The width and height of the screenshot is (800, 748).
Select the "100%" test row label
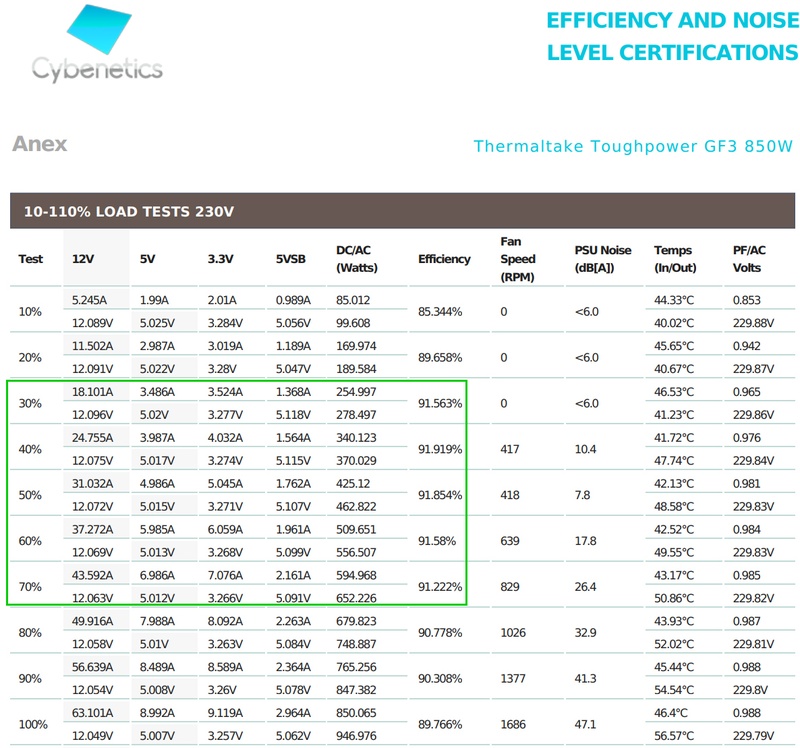click(x=33, y=725)
